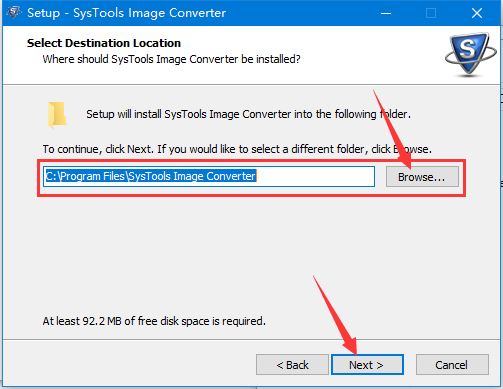The width and height of the screenshot is (503, 389).
Task: Click the highlighted C:\Program Files install path text
Action: (151, 176)
